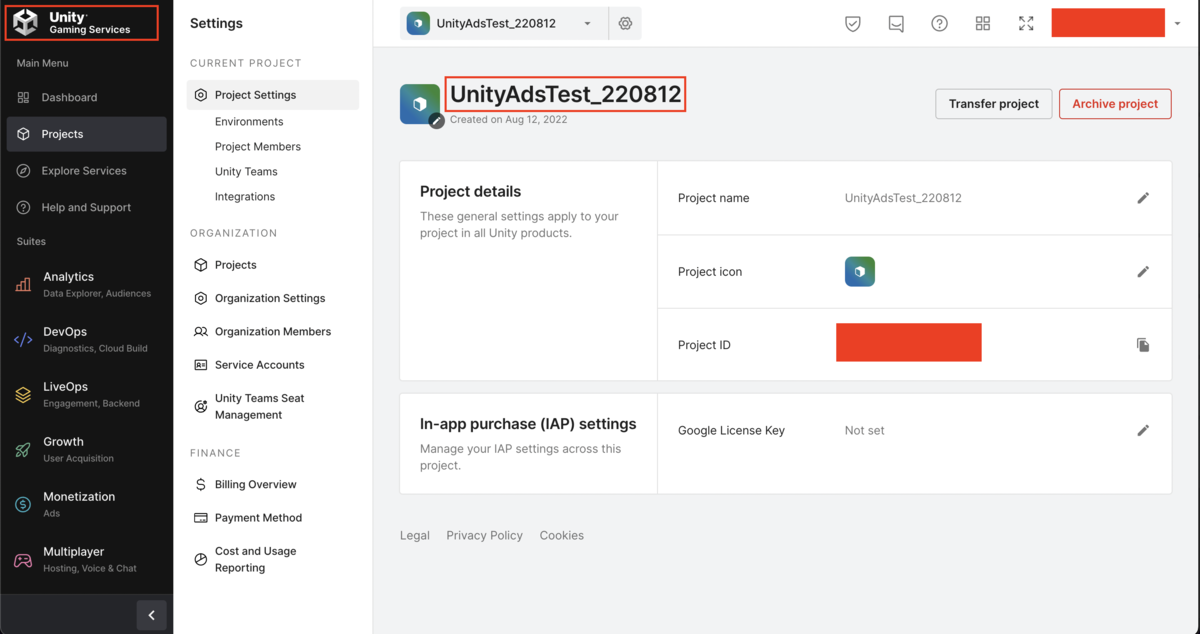Click the gear icon beside project selector

[x=625, y=23]
